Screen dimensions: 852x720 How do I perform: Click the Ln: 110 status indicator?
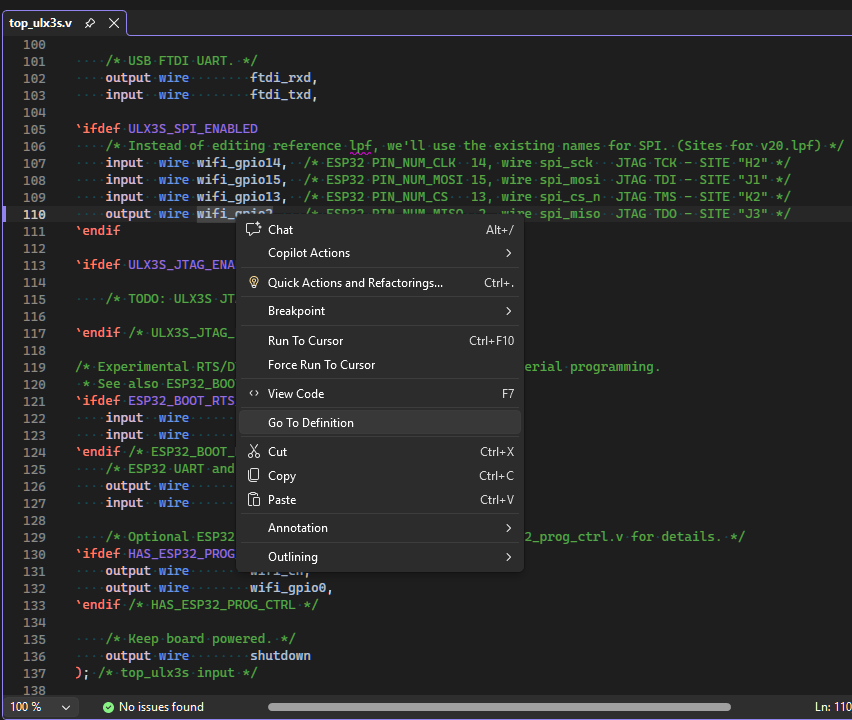(832, 707)
